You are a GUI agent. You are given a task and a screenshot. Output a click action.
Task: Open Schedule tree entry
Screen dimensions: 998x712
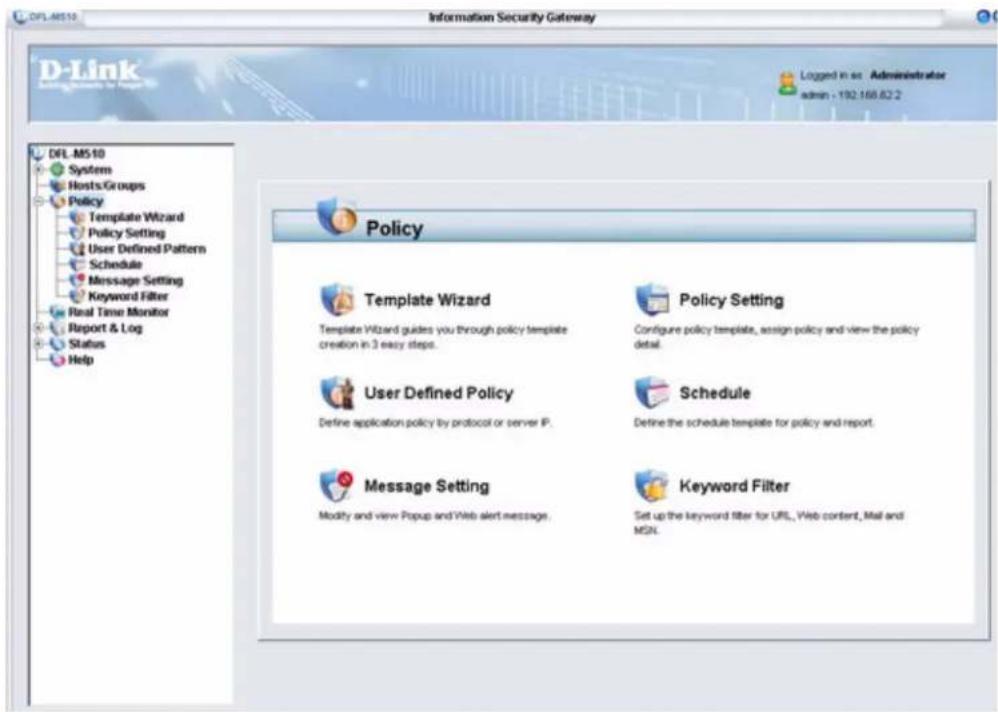[x=115, y=265]
